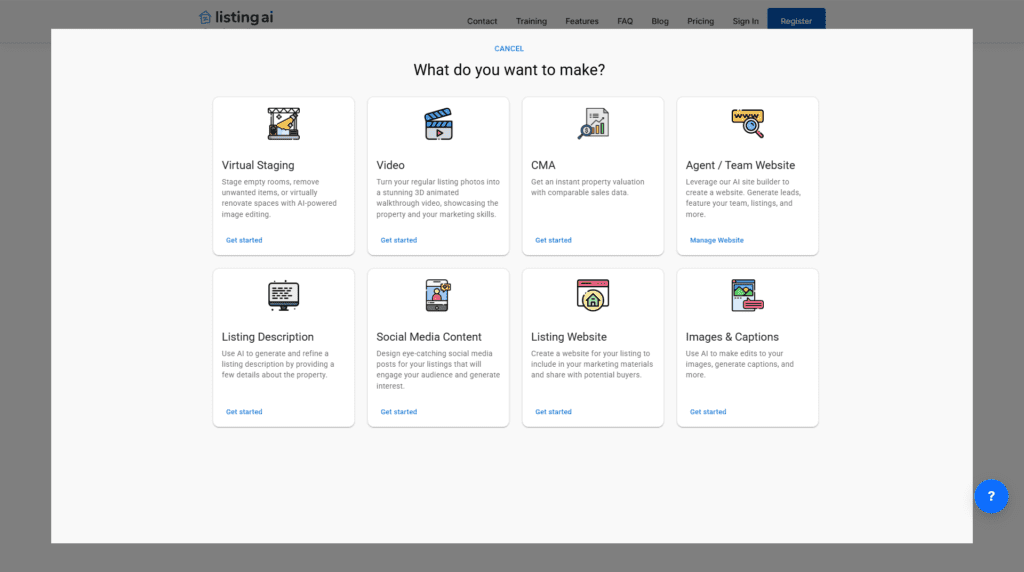Viewport: 1024px width, 572px height.
Task: Click the CMA valuation report icon
Action: [x=593, y=124]
